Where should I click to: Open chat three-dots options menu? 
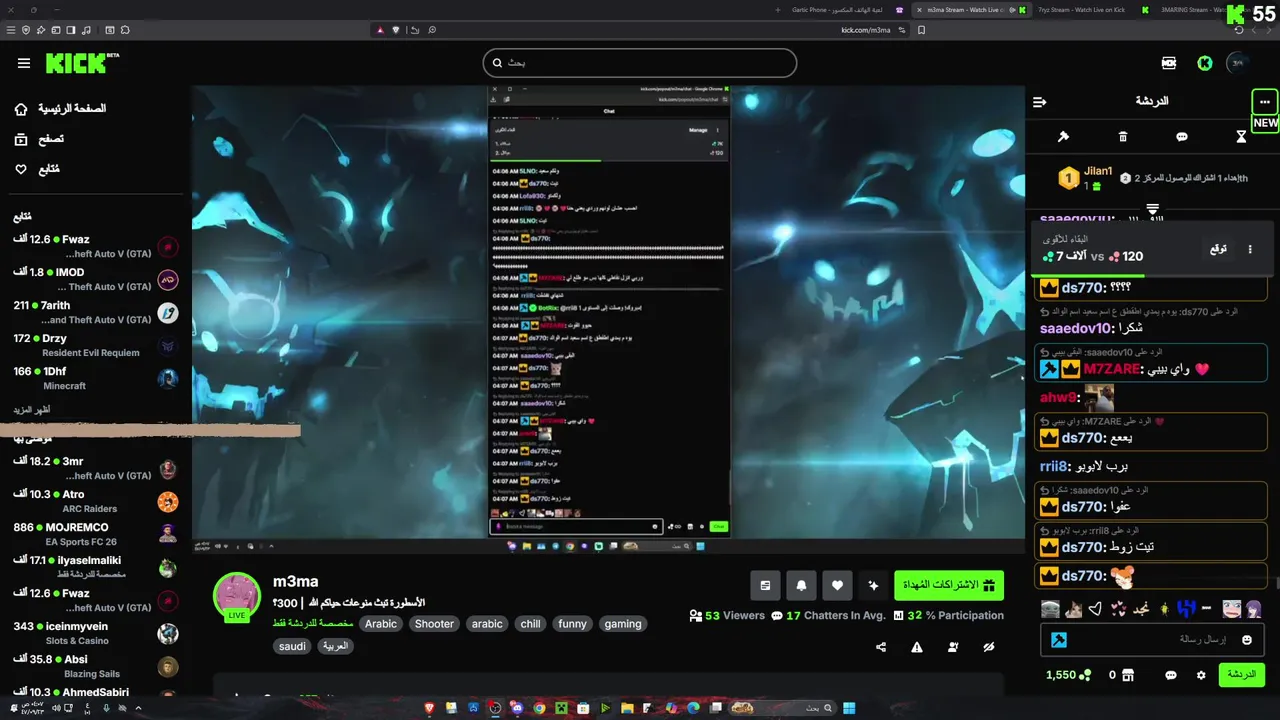[1265, 102]
